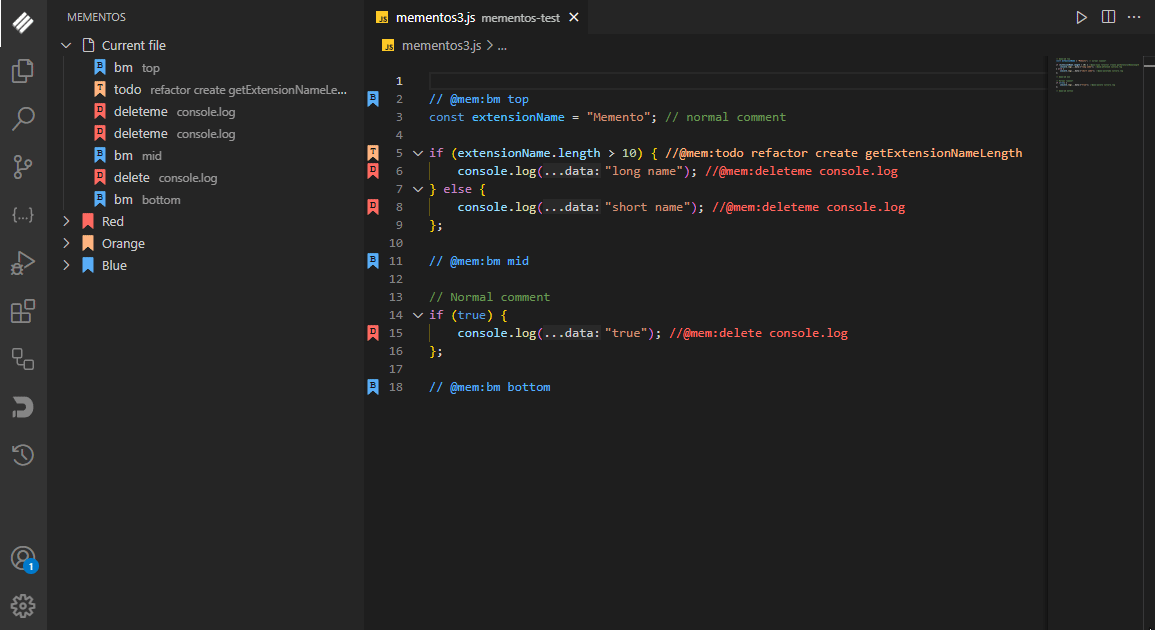This screenshot has height=630, width=1155.
Task: Fold the if block at line 5
Action: [418, 153]
